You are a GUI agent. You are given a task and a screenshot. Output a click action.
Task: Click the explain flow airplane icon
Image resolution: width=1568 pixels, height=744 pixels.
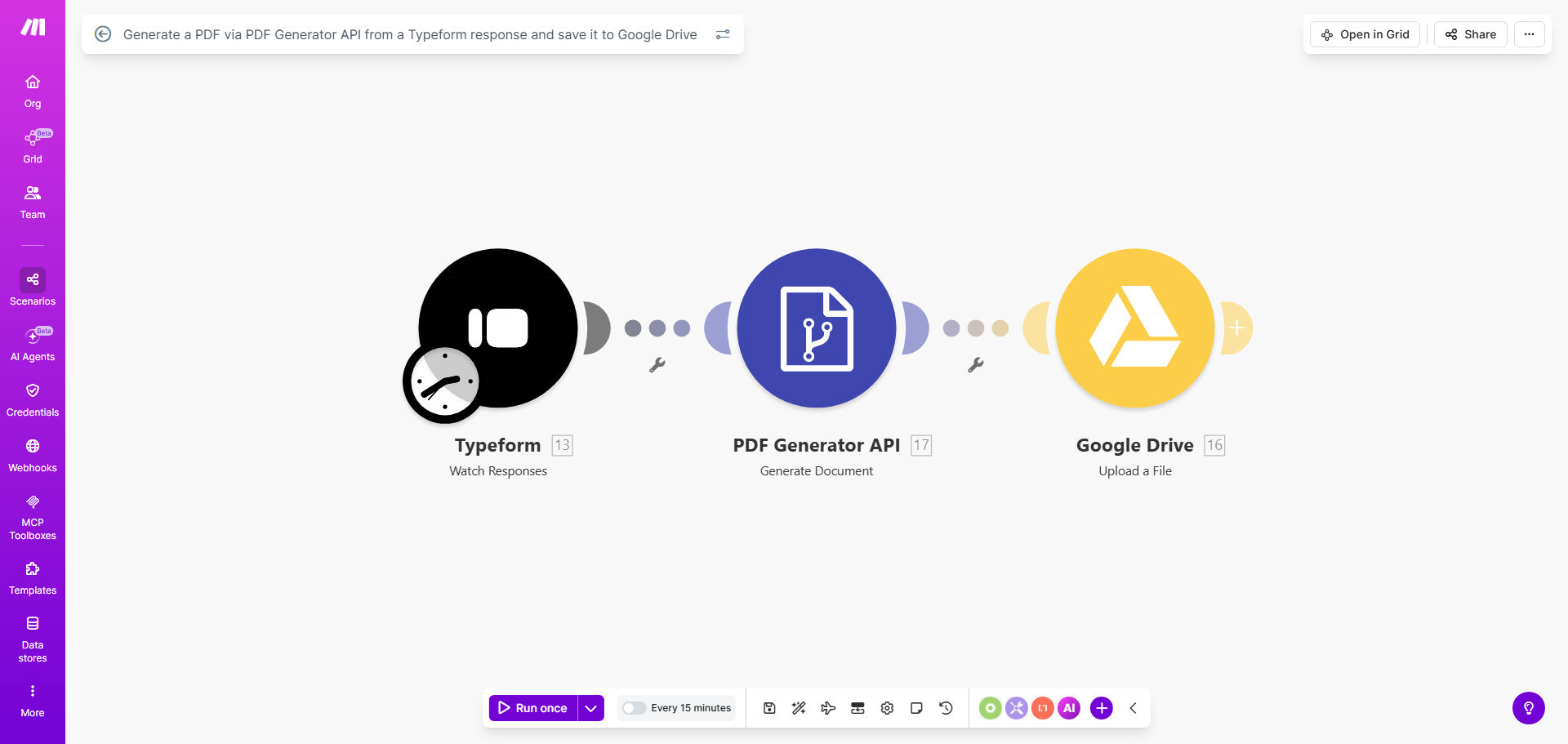tap(828, 708)
